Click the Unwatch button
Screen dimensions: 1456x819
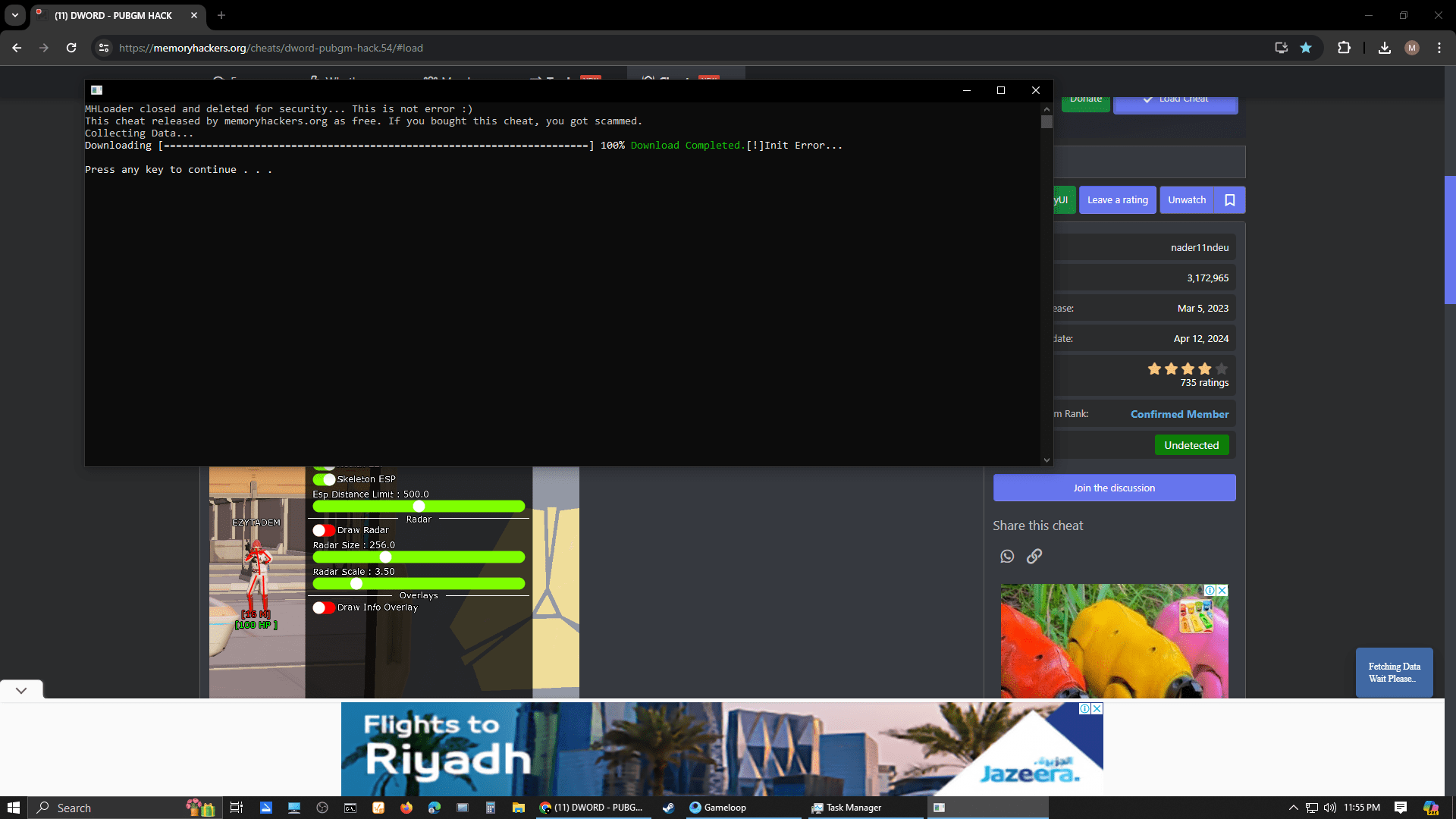click(1187, 200)
